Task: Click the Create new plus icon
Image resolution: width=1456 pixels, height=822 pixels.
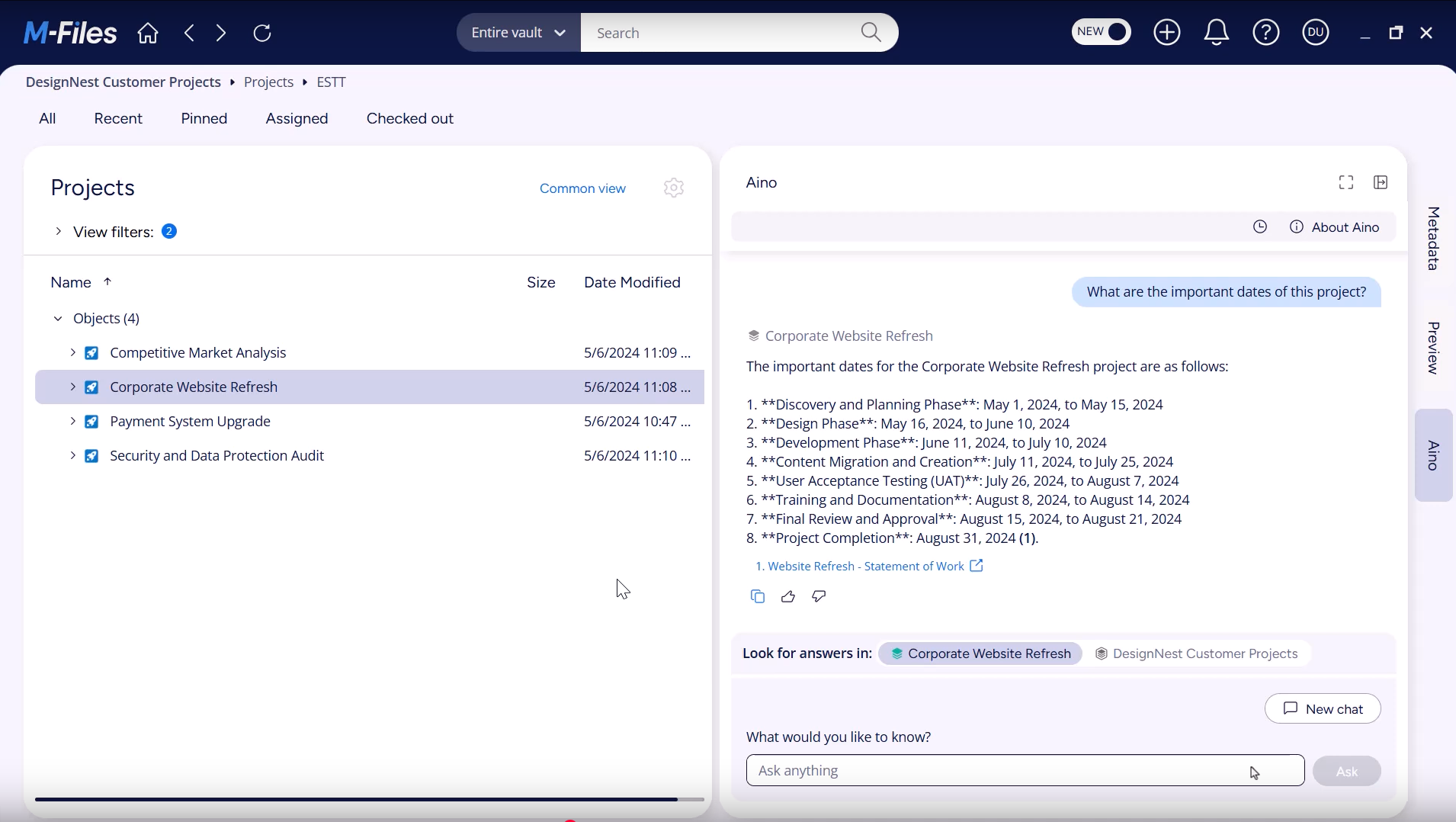Action: (x=1167, y=33)
